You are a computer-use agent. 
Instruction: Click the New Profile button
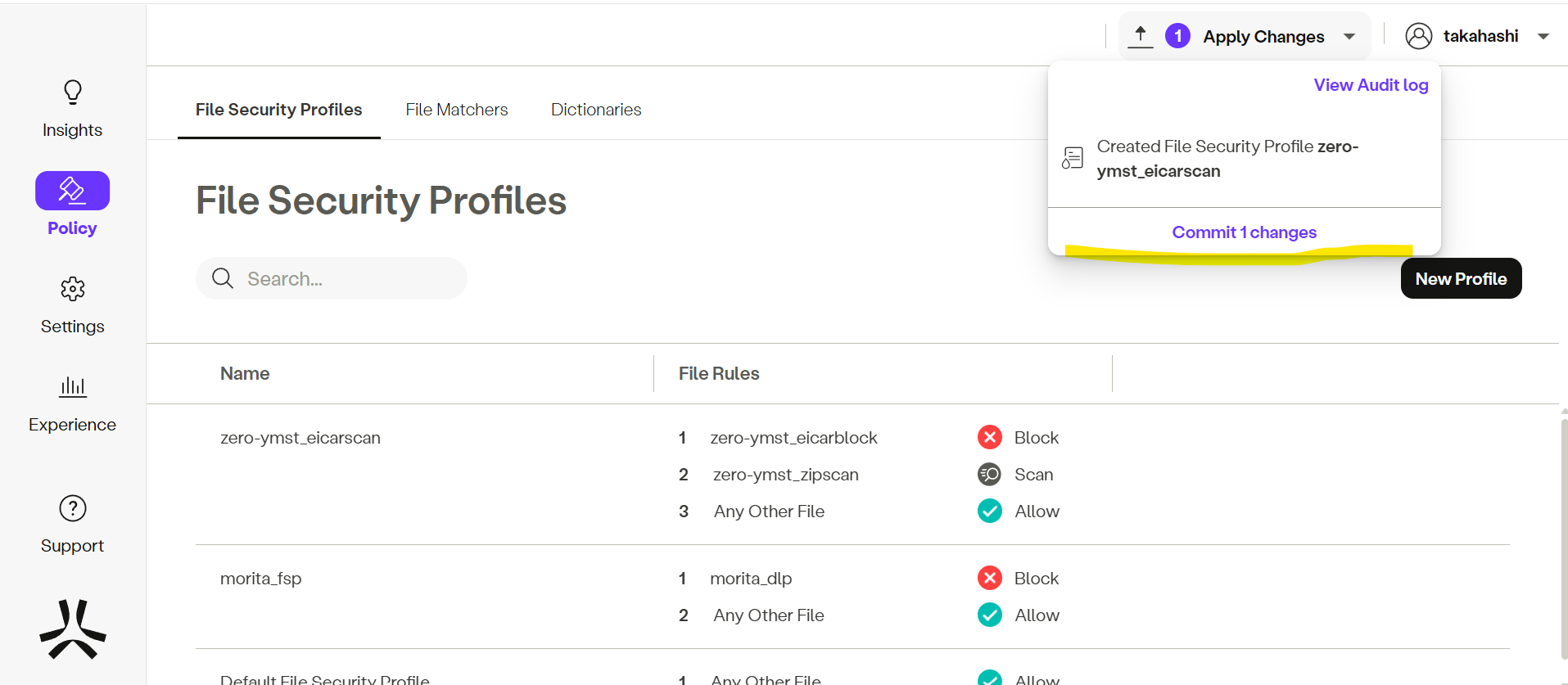point(1461,279)
